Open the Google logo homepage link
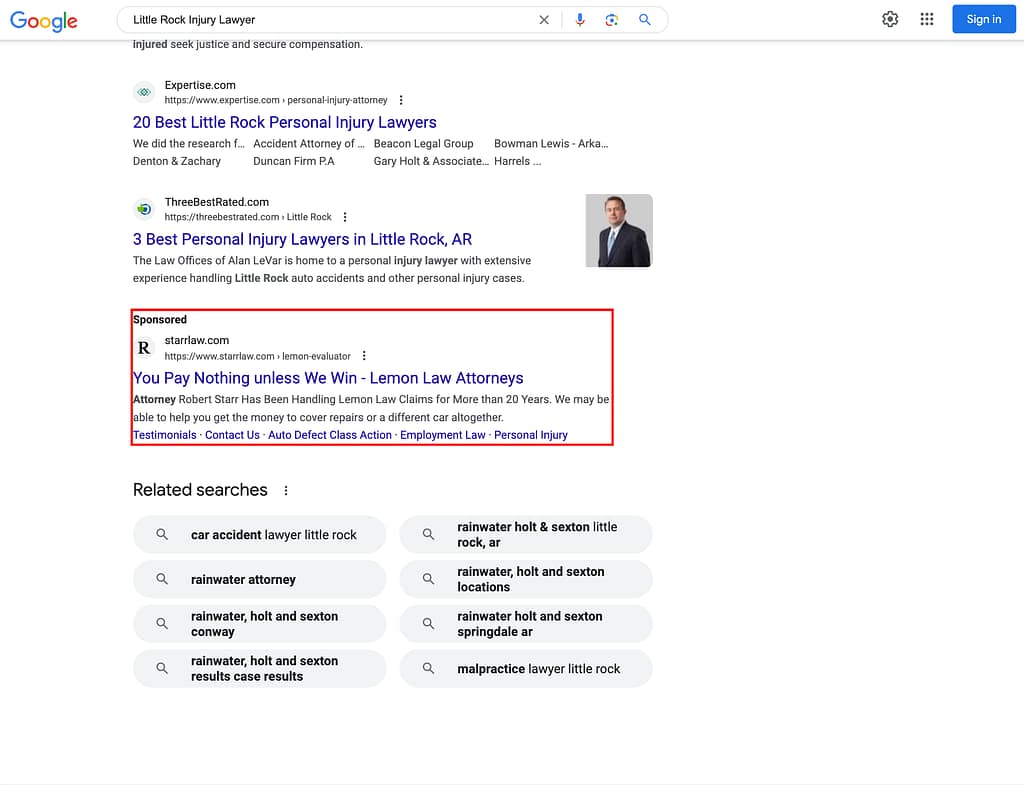1024x785 pixels. click(x=44, y=20)
